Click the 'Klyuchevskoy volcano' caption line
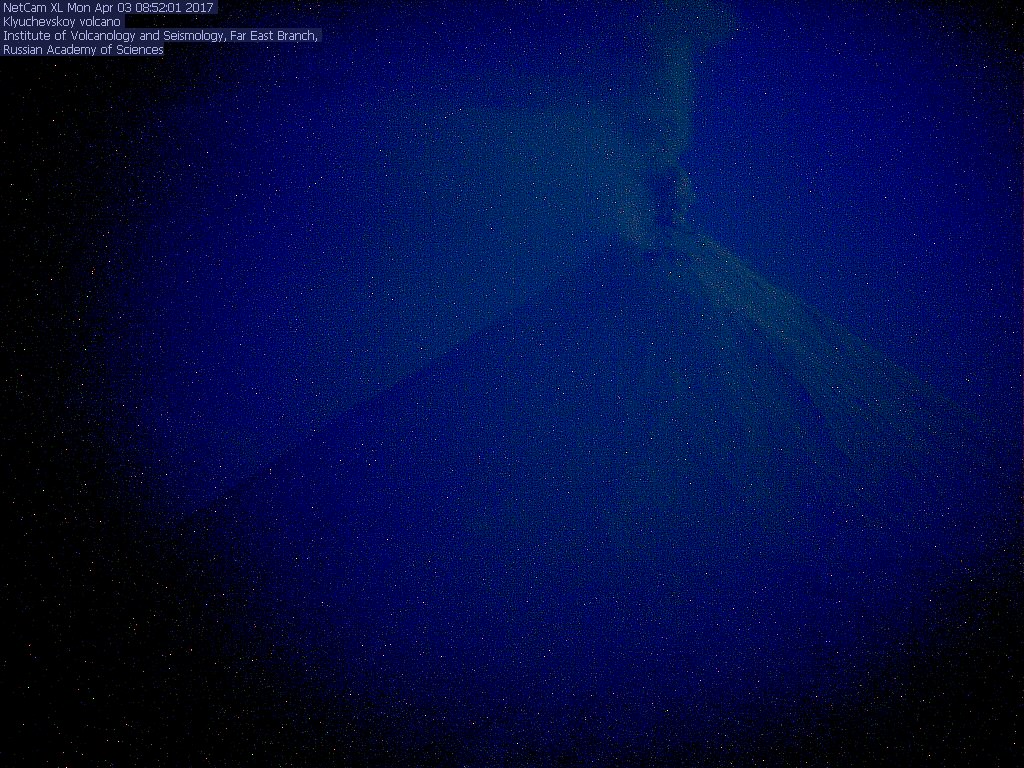Image resolution: width=1024 pixels, height=768 pixels. [62, 22]
